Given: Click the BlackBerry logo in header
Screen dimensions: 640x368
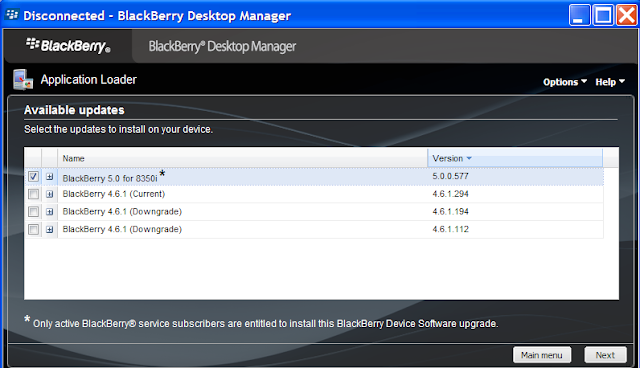Looking at the screenshot, I should pyautogui.click(x=68, y=46).
